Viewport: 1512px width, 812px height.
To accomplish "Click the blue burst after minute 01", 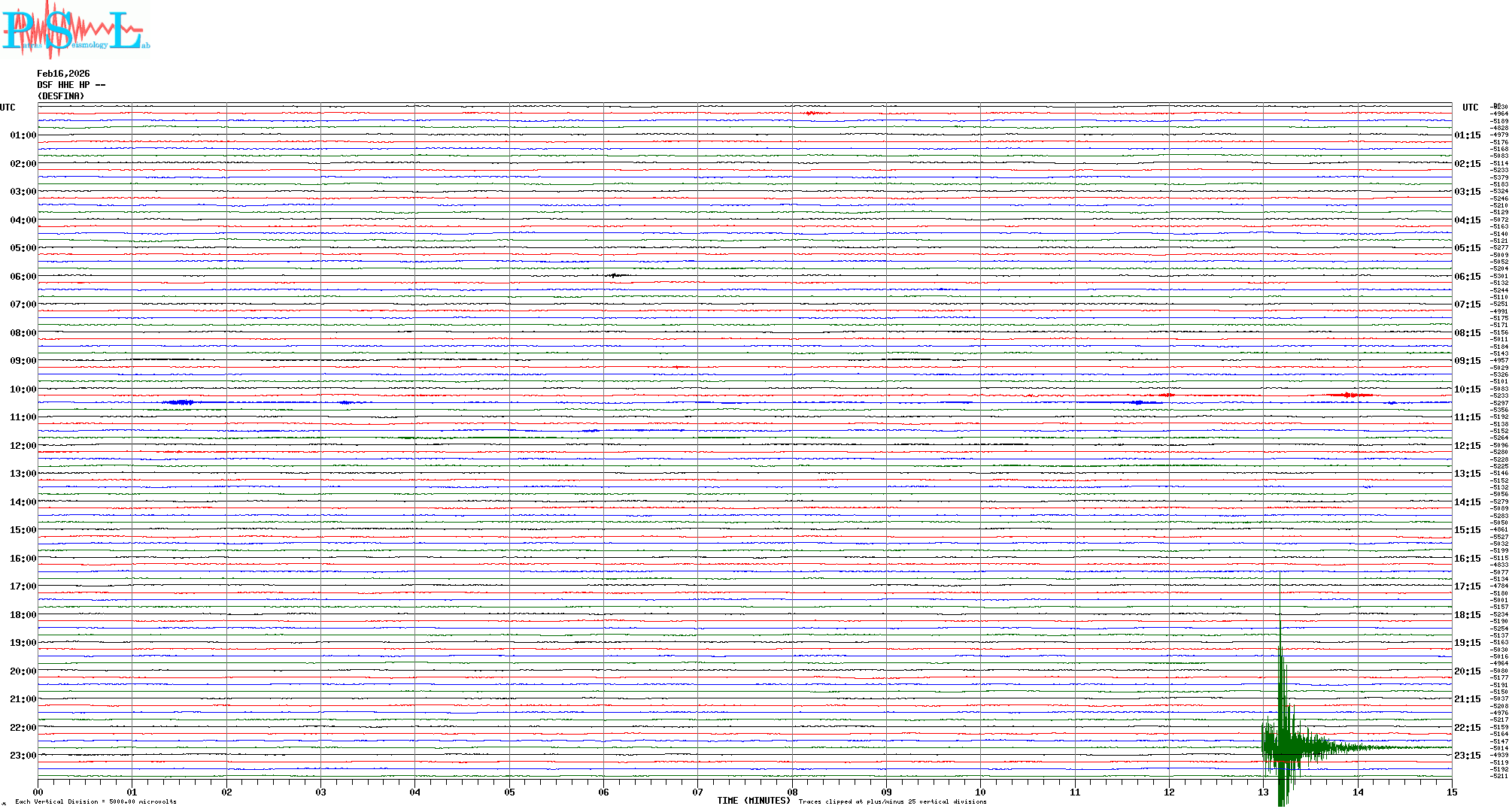I will click(181, 403).
